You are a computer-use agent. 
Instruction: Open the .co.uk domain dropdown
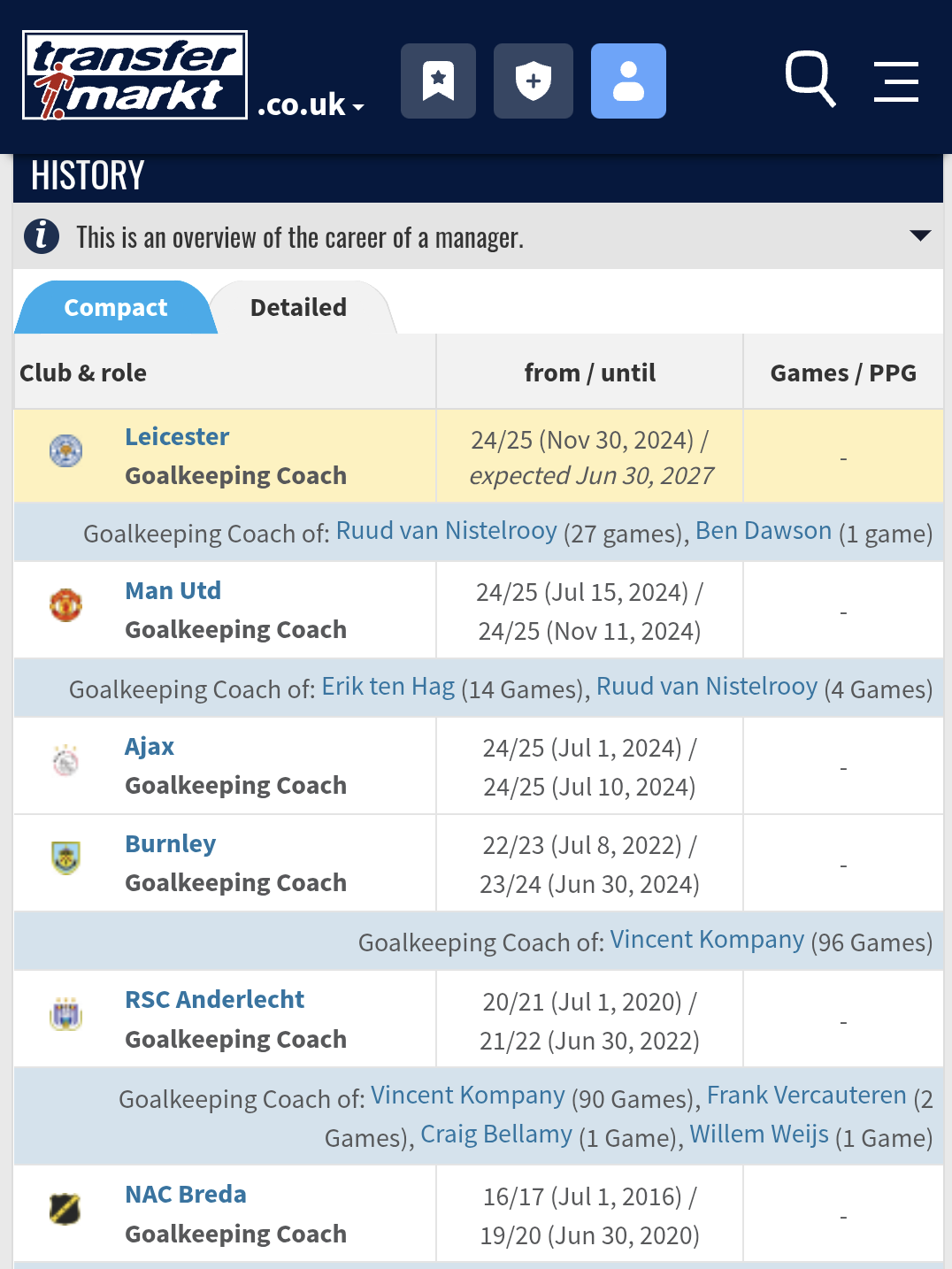click(x=311, y=104)
